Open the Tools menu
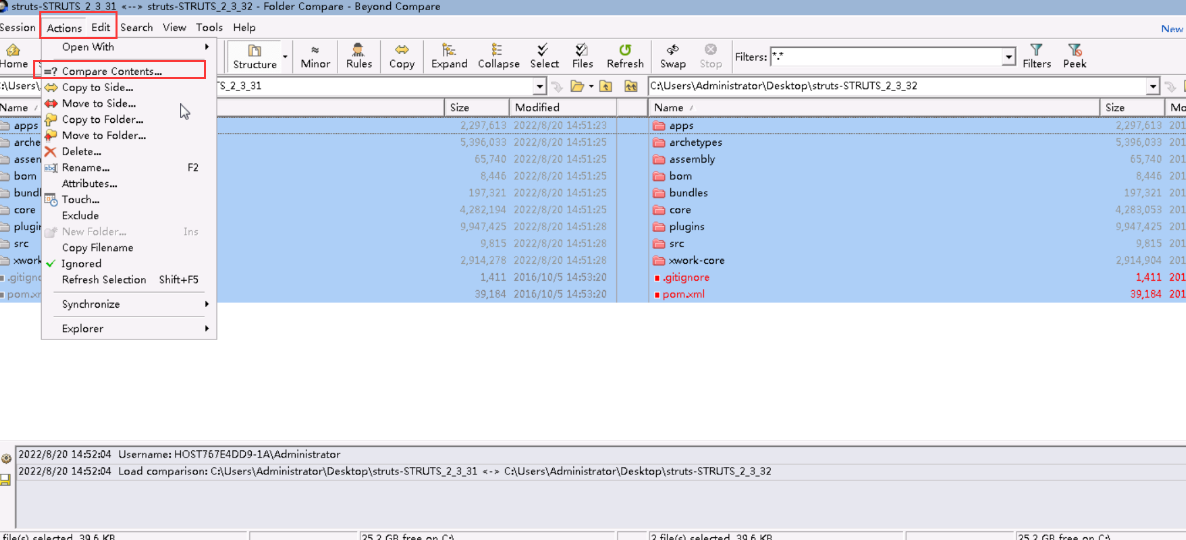Viewport: 1186px width, 540px height. click(210, 27)
